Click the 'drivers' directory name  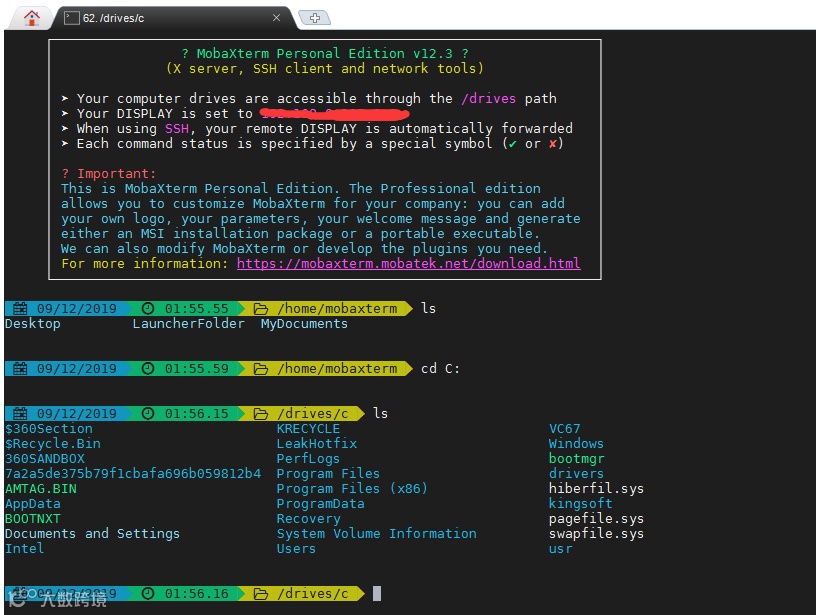[576, 474]
